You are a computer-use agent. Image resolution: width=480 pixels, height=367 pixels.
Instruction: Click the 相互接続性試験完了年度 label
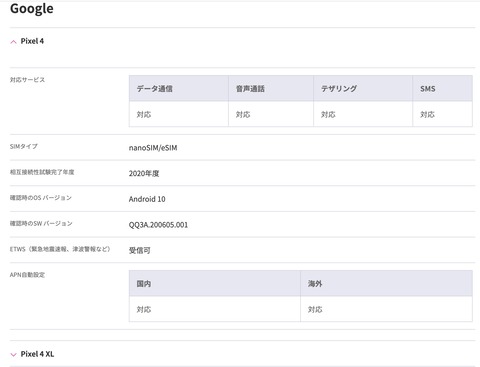click(x=42, y=172)
